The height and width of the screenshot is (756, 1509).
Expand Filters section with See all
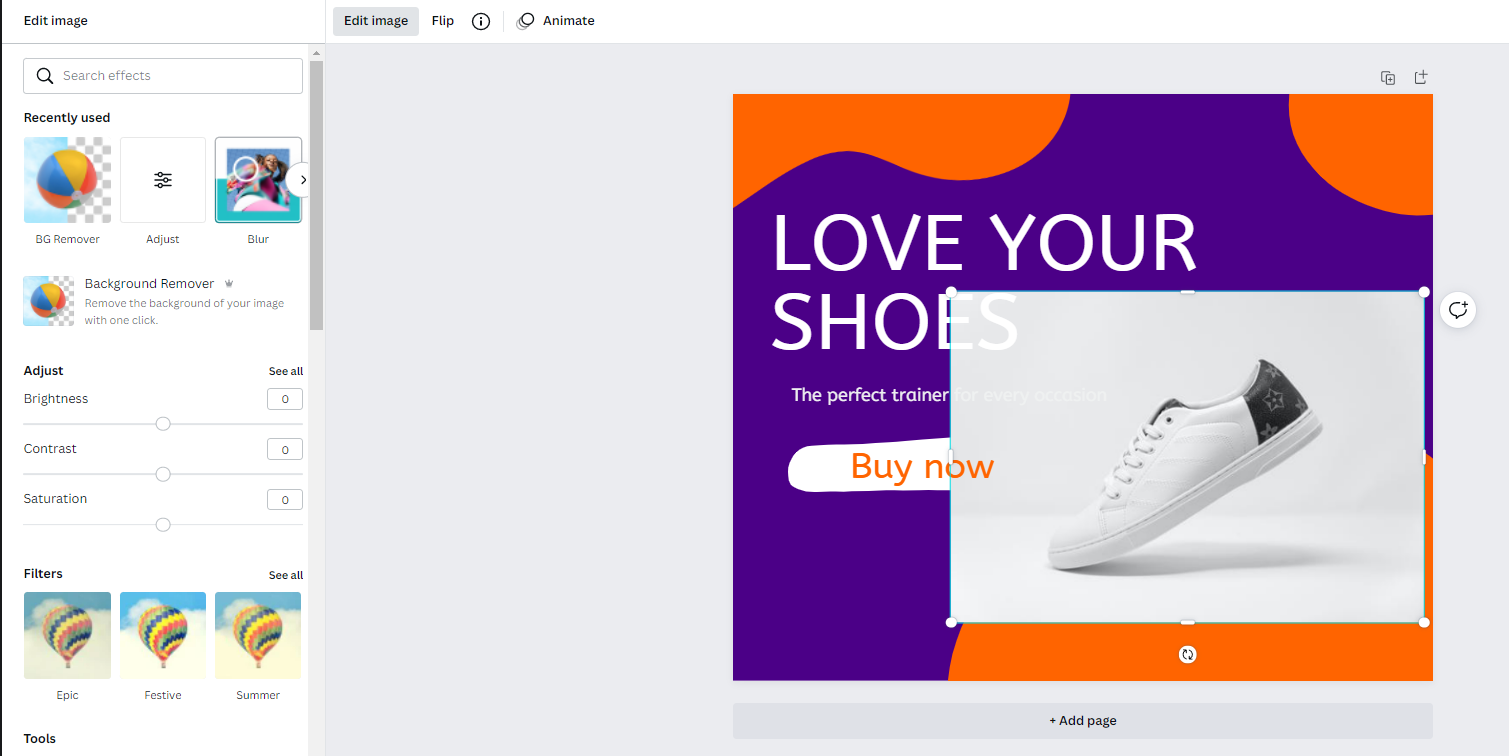click(x=285, y=575)
